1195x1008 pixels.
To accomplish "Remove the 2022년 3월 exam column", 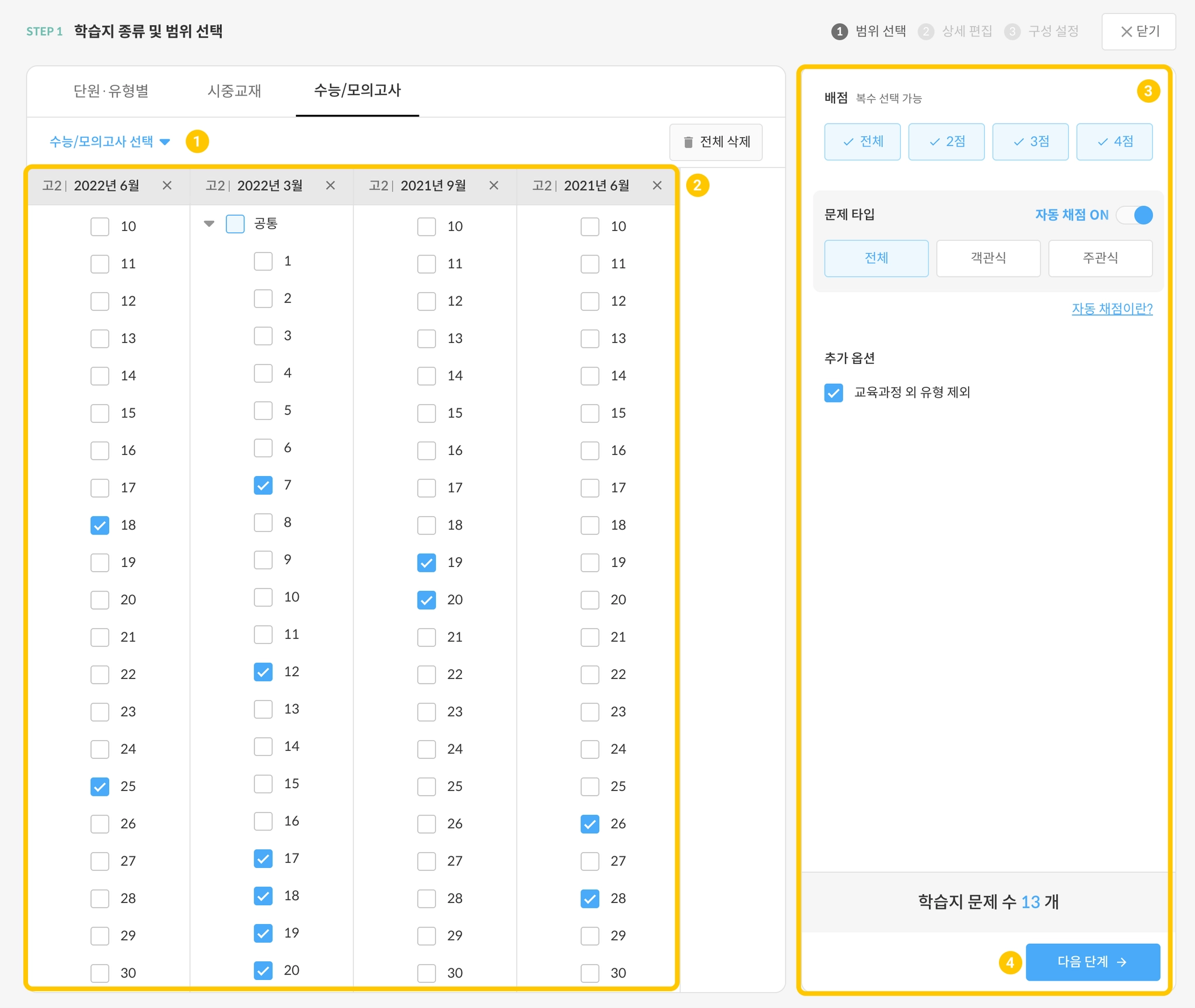I will [x=330, y=185].
